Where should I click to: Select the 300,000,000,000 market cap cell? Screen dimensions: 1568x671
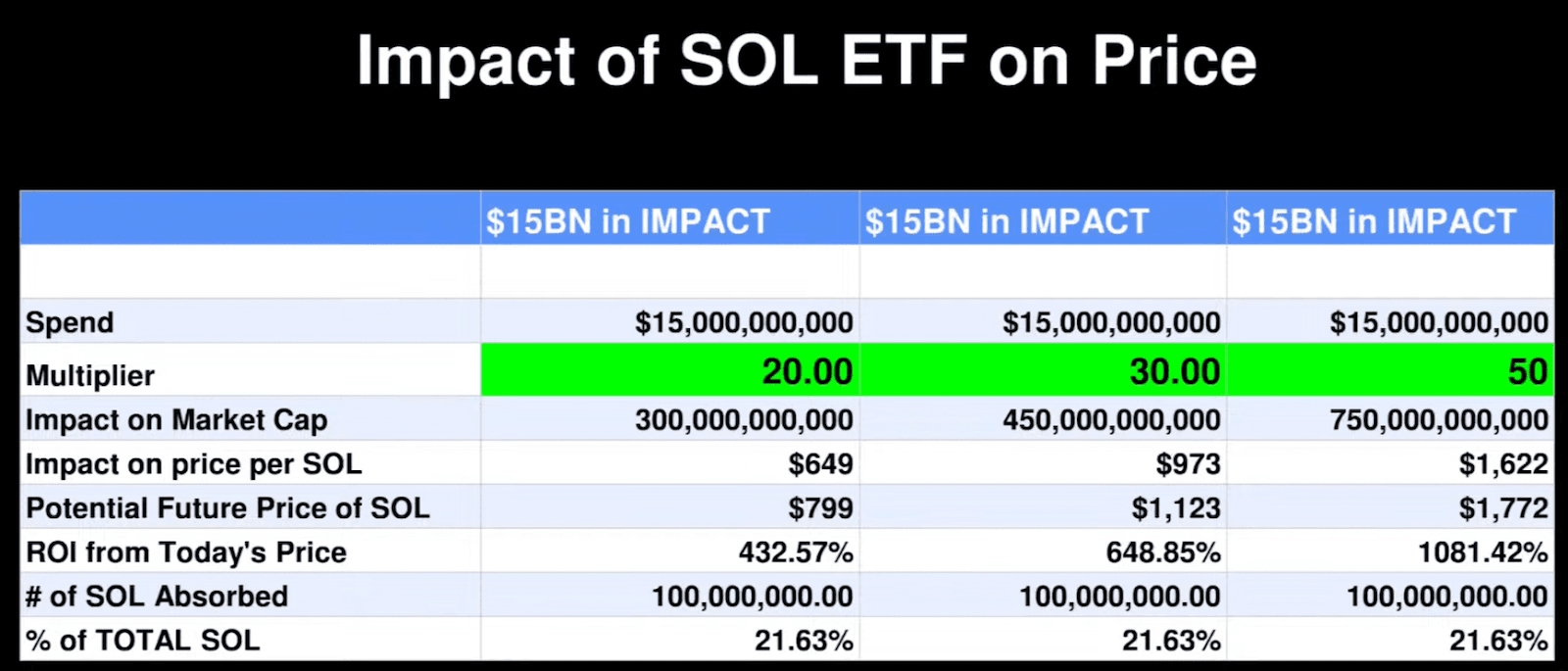pyautogui.click(x=744, y=419)
